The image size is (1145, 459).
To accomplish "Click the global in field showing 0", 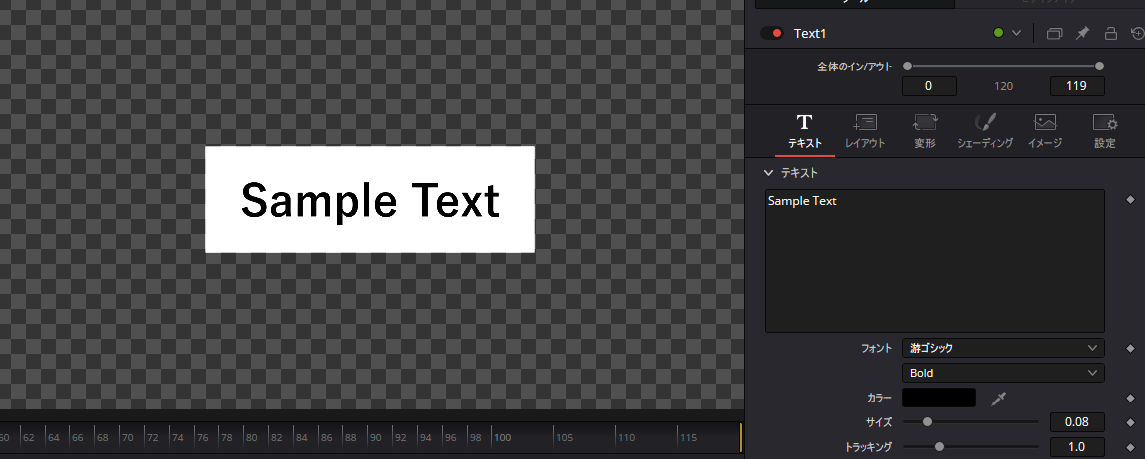I will pyautogui.click(x=929, y=86).
